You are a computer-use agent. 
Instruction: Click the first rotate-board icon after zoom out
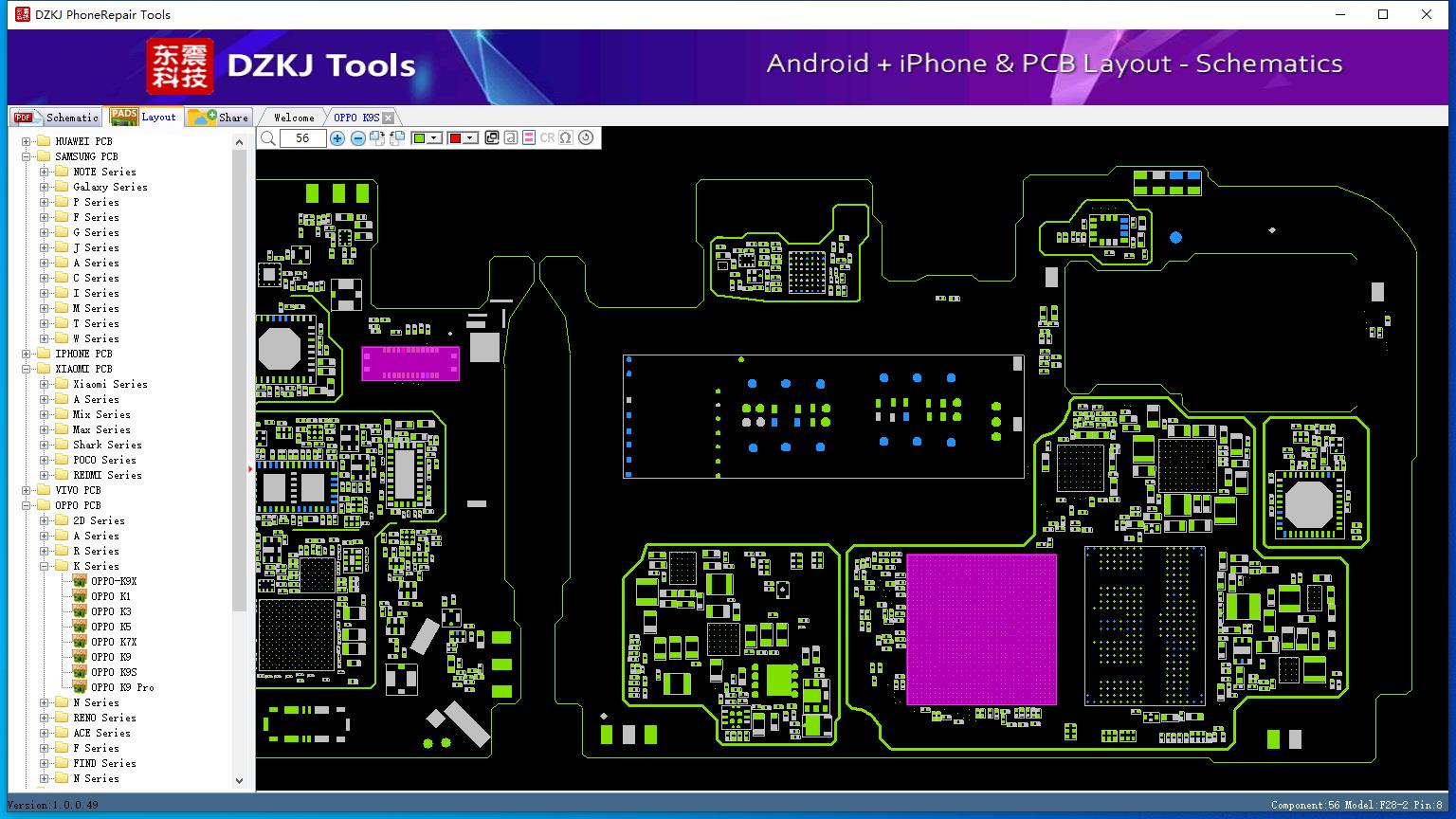coord(377,138)
